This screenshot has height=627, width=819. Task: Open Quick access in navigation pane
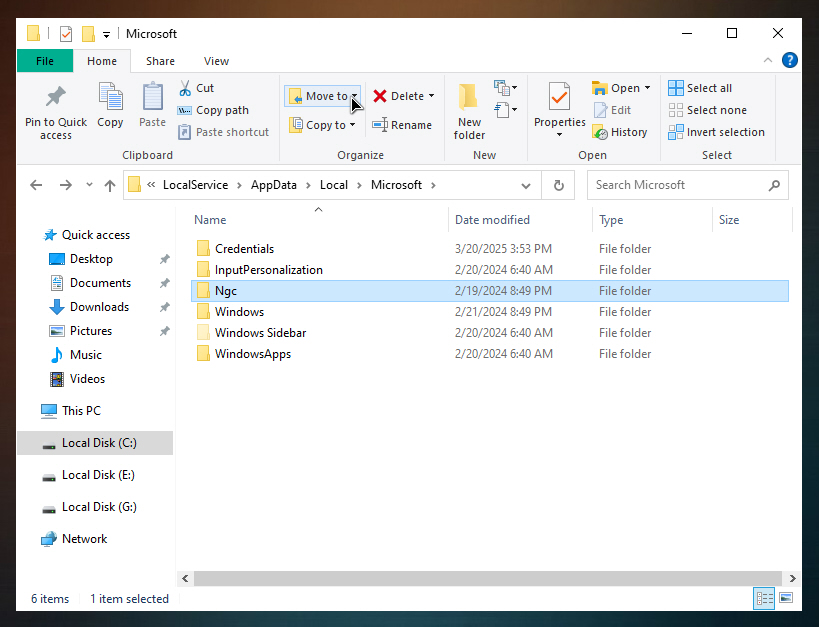click(96, 235)
